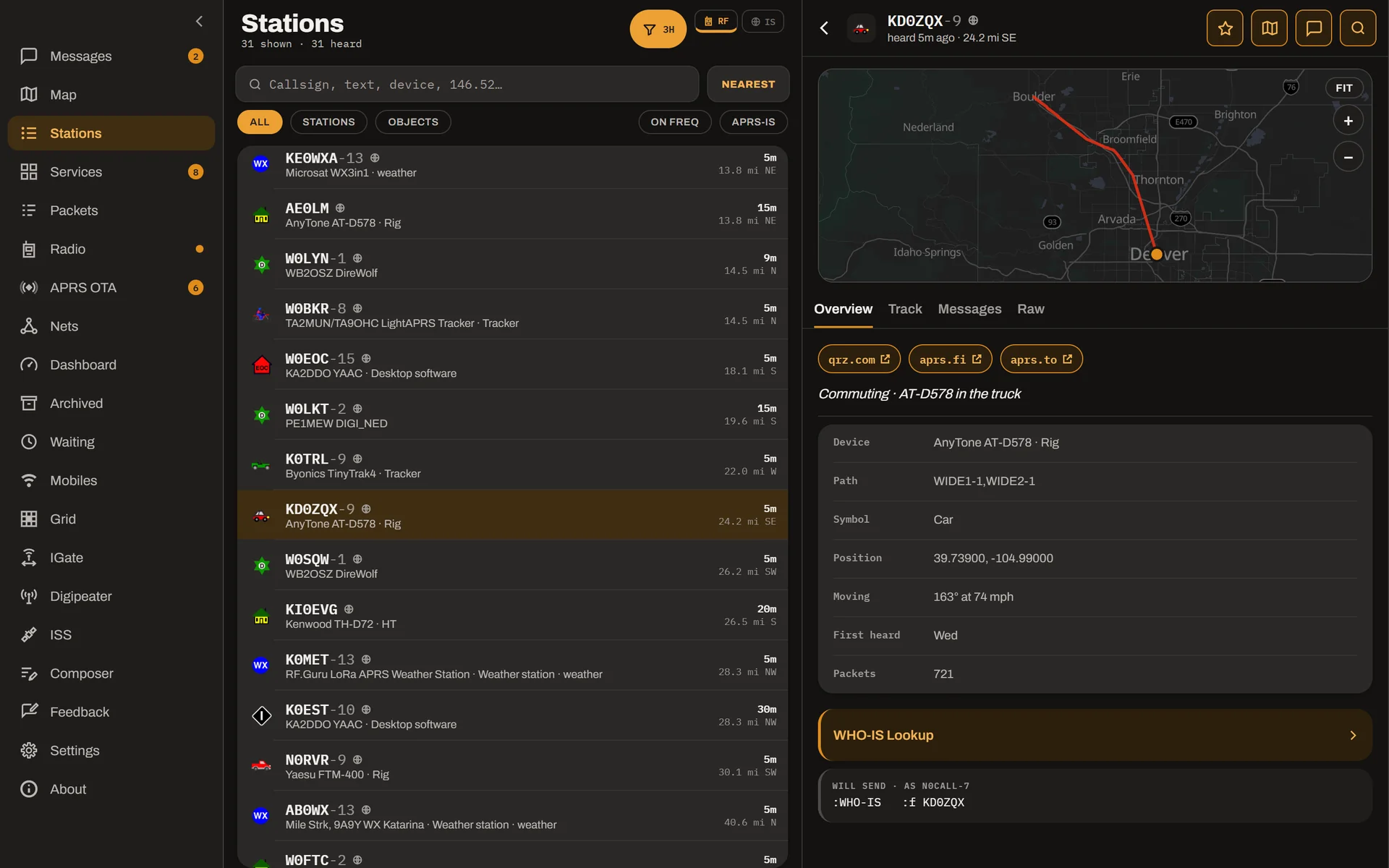The width and height of the screenshot is (1389, 868).
Task: Click the FIT button on map
Action: (x=1344, y=88)
